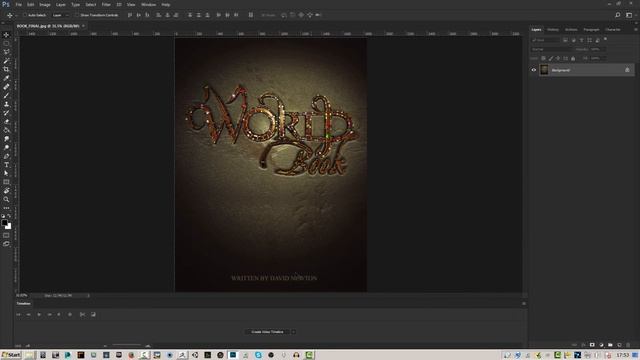
Task: Toggle the adjustment layer filter
Action: [x=573, y=40]
